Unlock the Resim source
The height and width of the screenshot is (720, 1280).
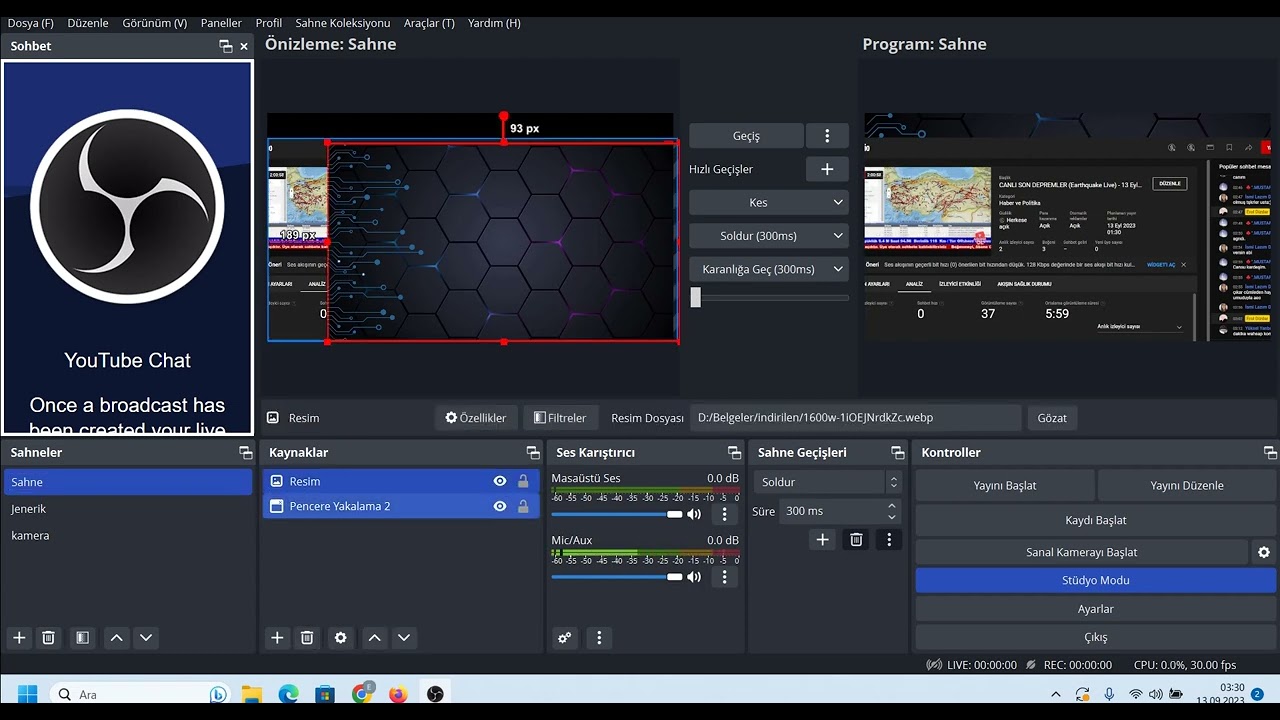click(523, 481)
